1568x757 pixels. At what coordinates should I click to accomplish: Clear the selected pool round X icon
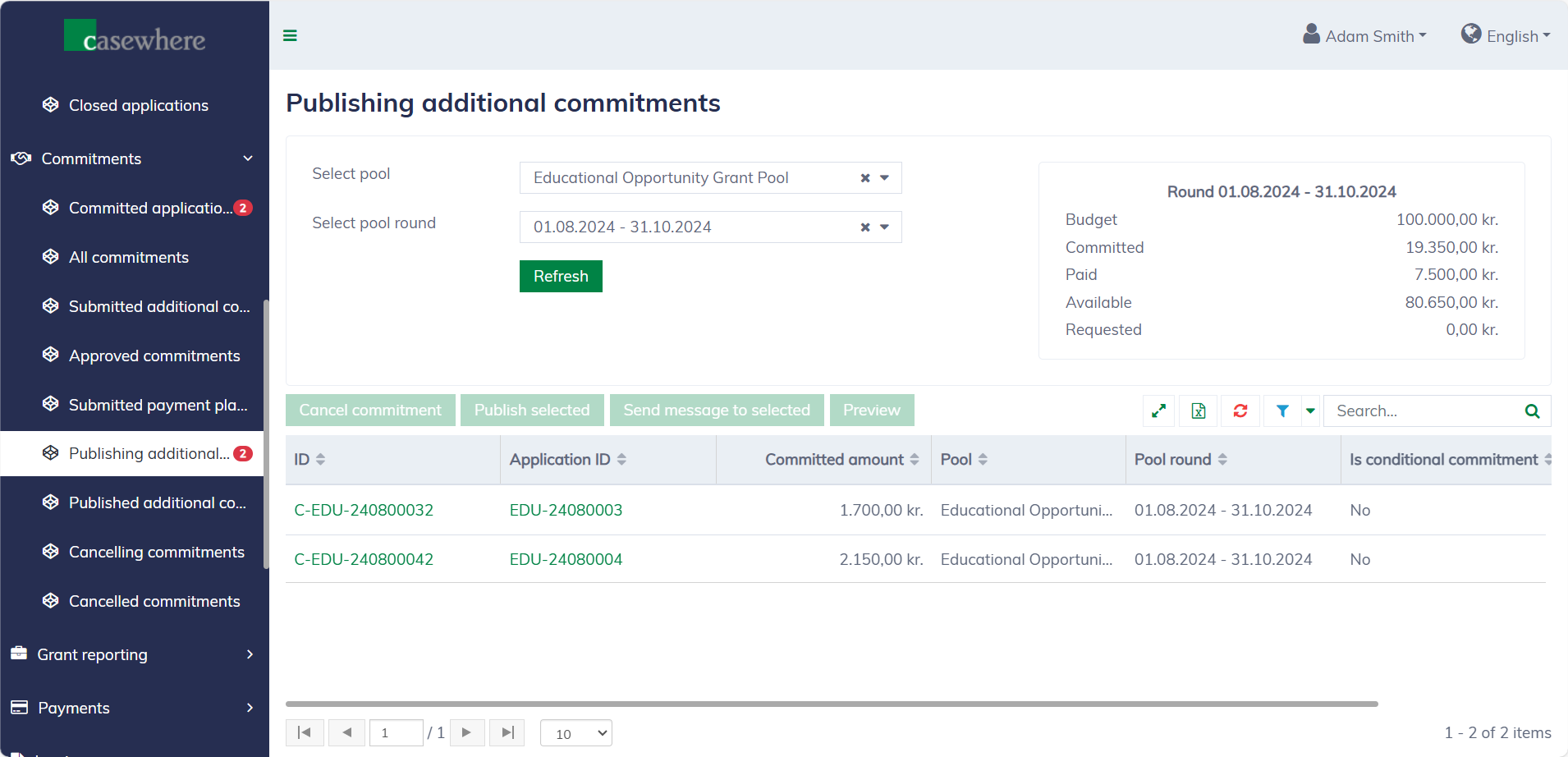click(864, 227)
